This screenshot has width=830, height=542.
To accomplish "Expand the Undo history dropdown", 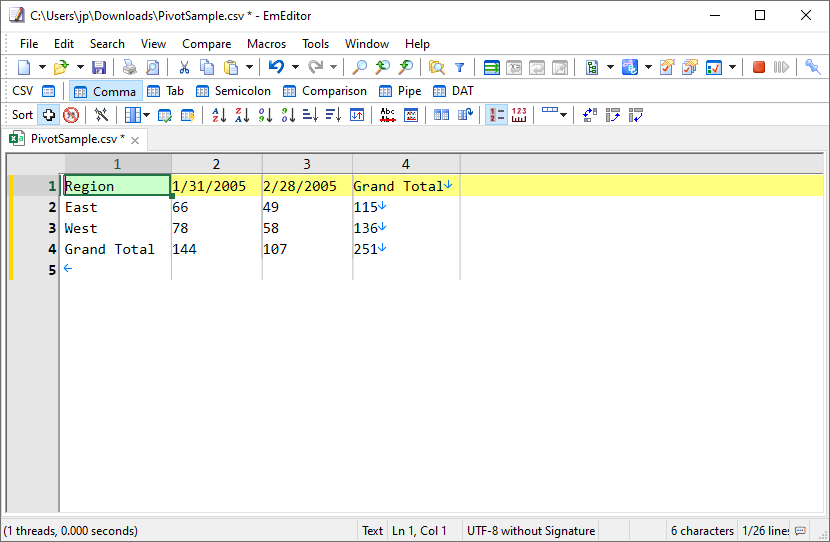I will pos(295,67).
